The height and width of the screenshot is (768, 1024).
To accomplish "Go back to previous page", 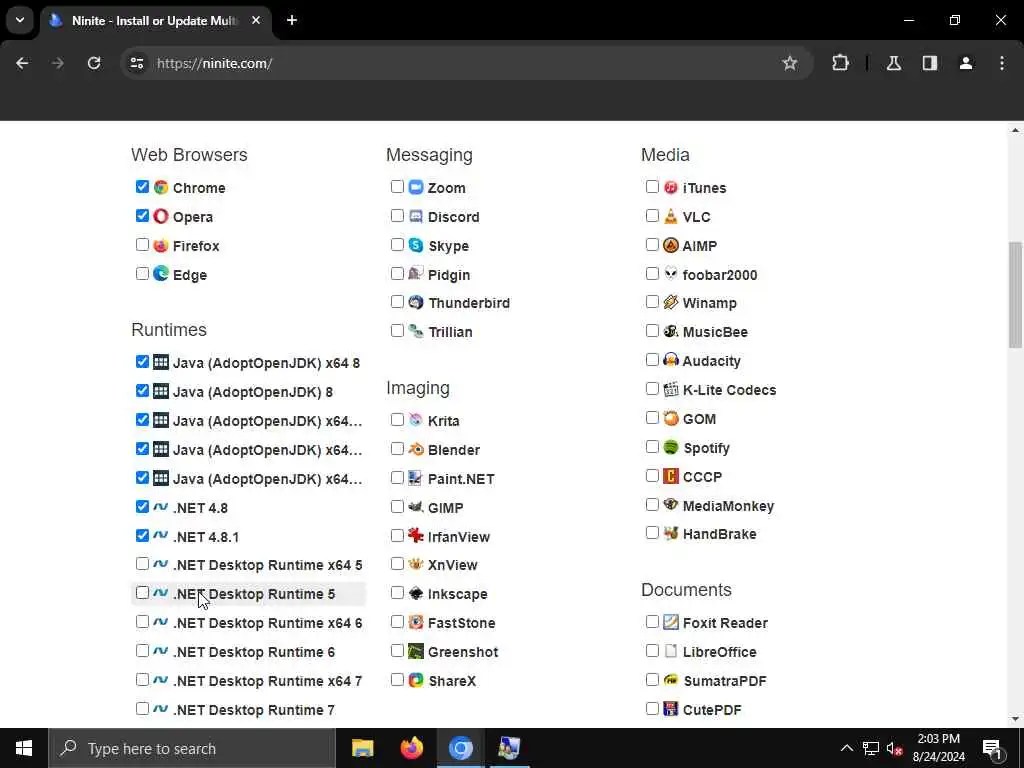I will (x=22, y=63).
